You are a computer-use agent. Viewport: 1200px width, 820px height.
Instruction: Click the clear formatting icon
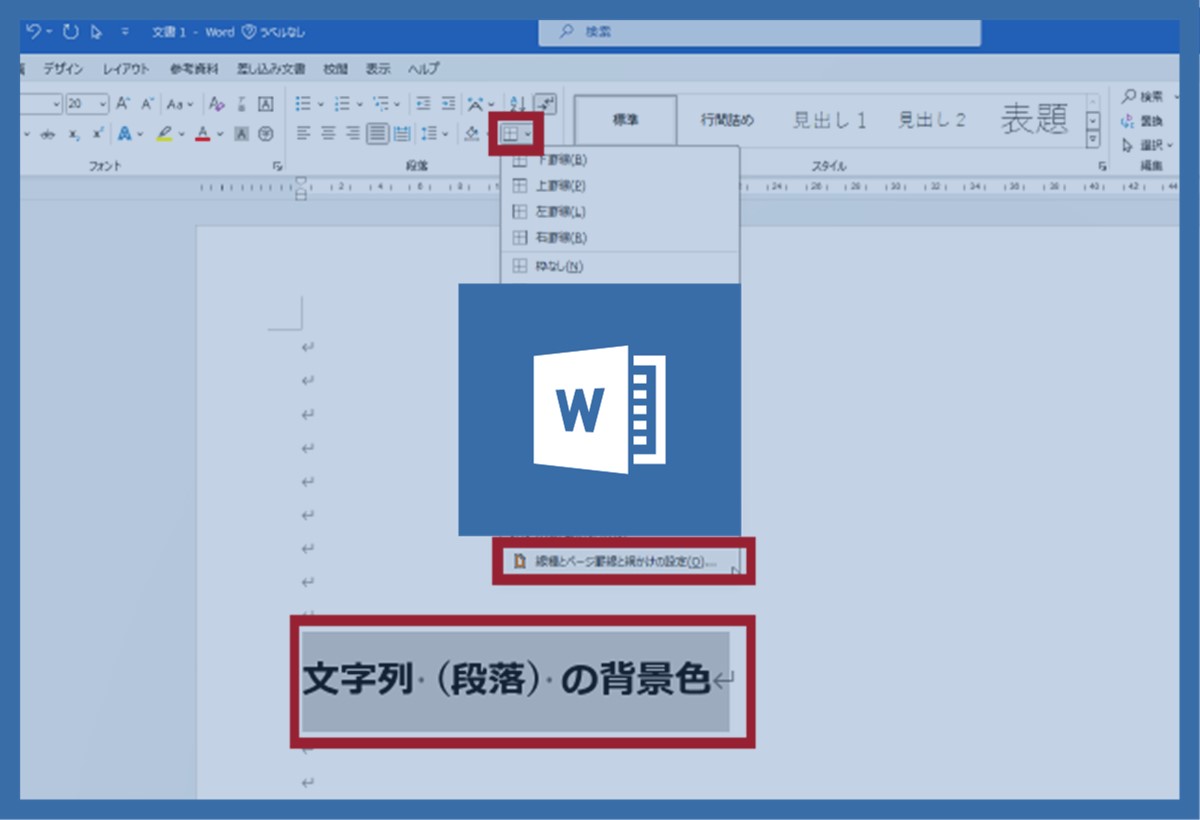click(217, 104)
